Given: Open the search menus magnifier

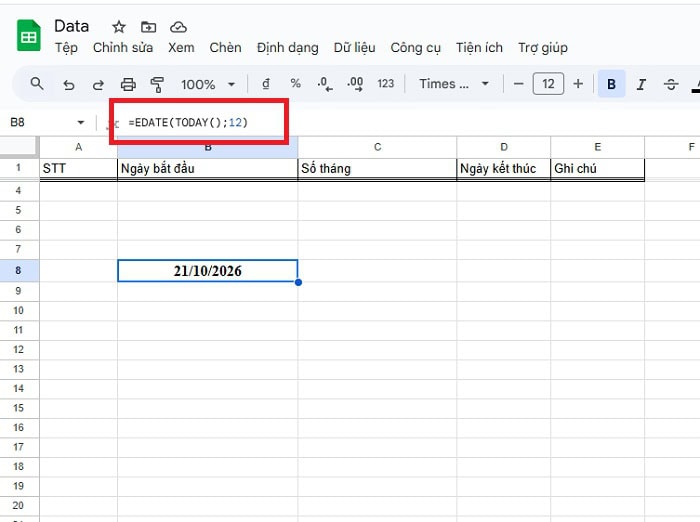Looking at the screenshot, I should [37, 84].
